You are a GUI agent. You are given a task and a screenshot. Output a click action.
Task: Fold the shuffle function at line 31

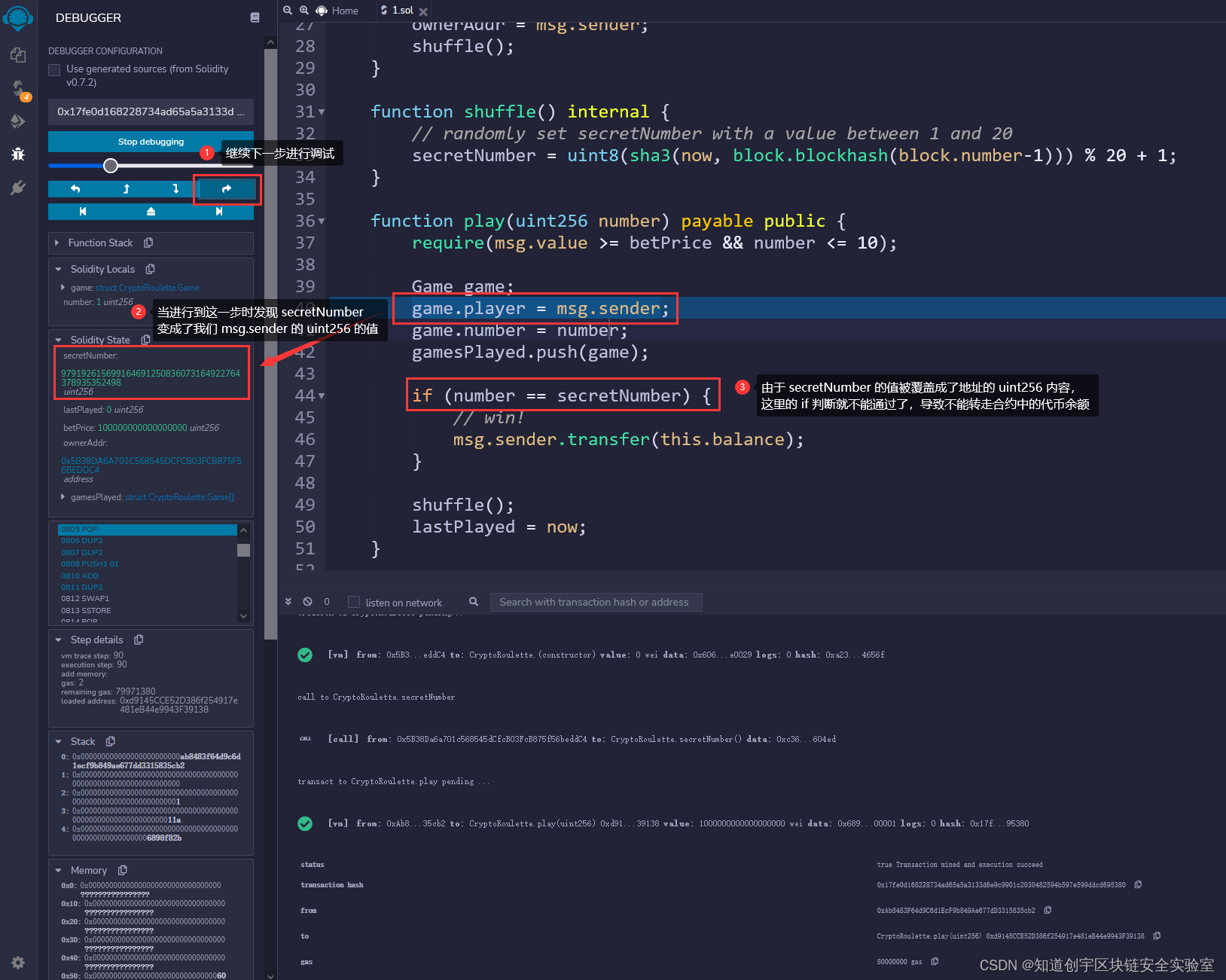click(x=322, y=112)
